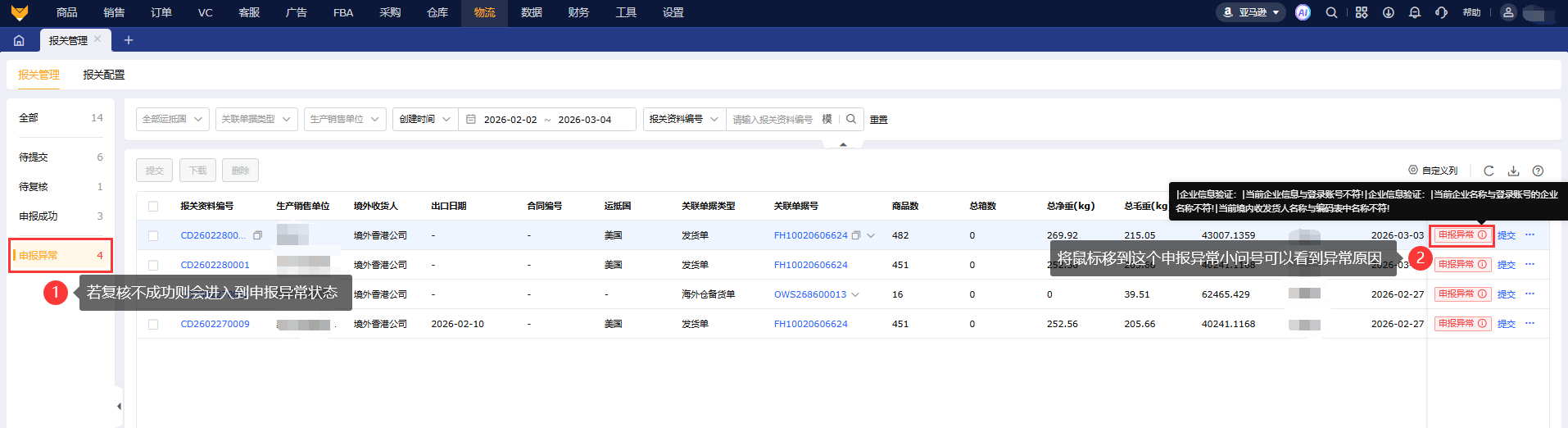Open more actions for first row CD26022800...

click(1529, 234)
